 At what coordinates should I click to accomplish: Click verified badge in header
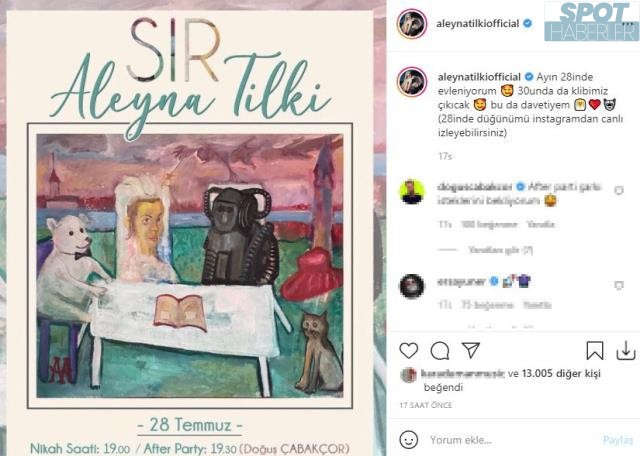(x=527, y=23)
